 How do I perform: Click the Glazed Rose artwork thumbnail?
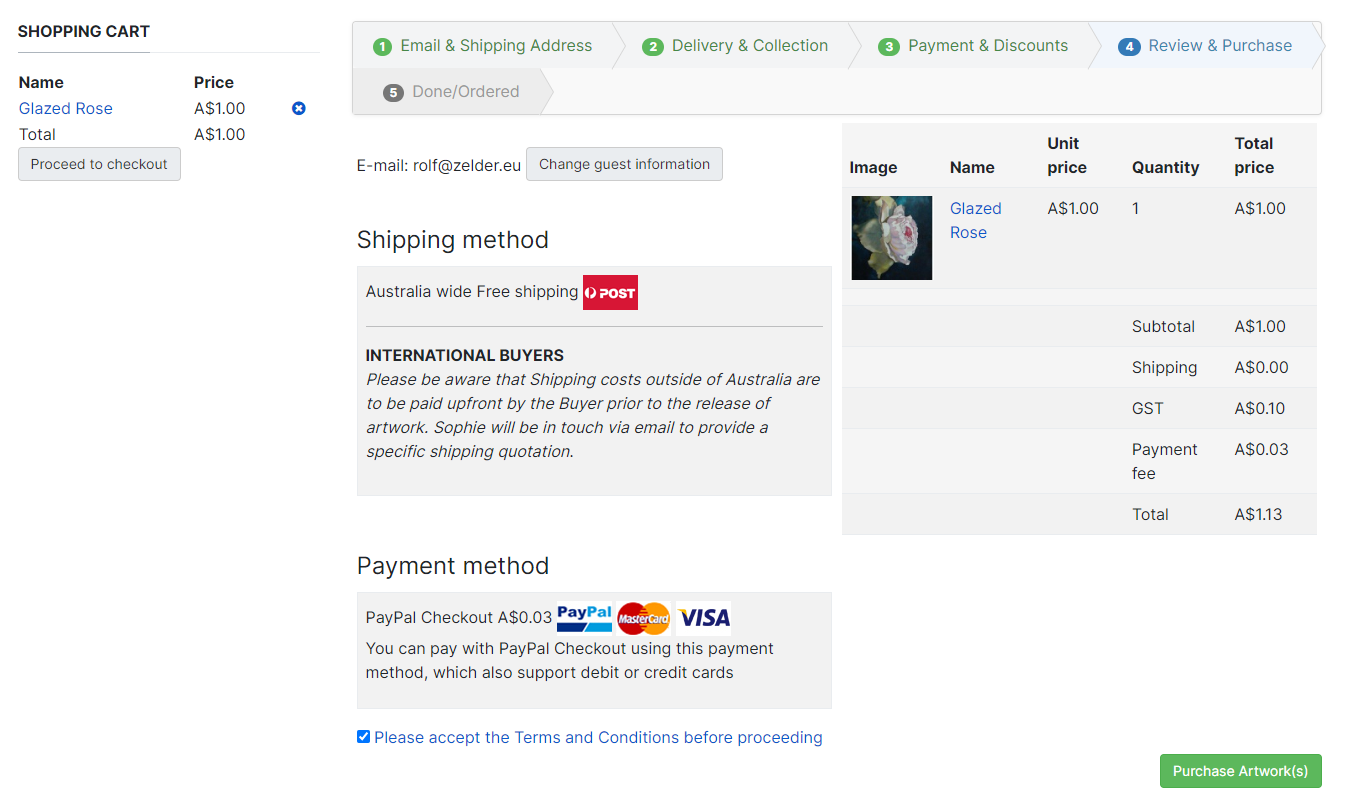click(892, 238)
